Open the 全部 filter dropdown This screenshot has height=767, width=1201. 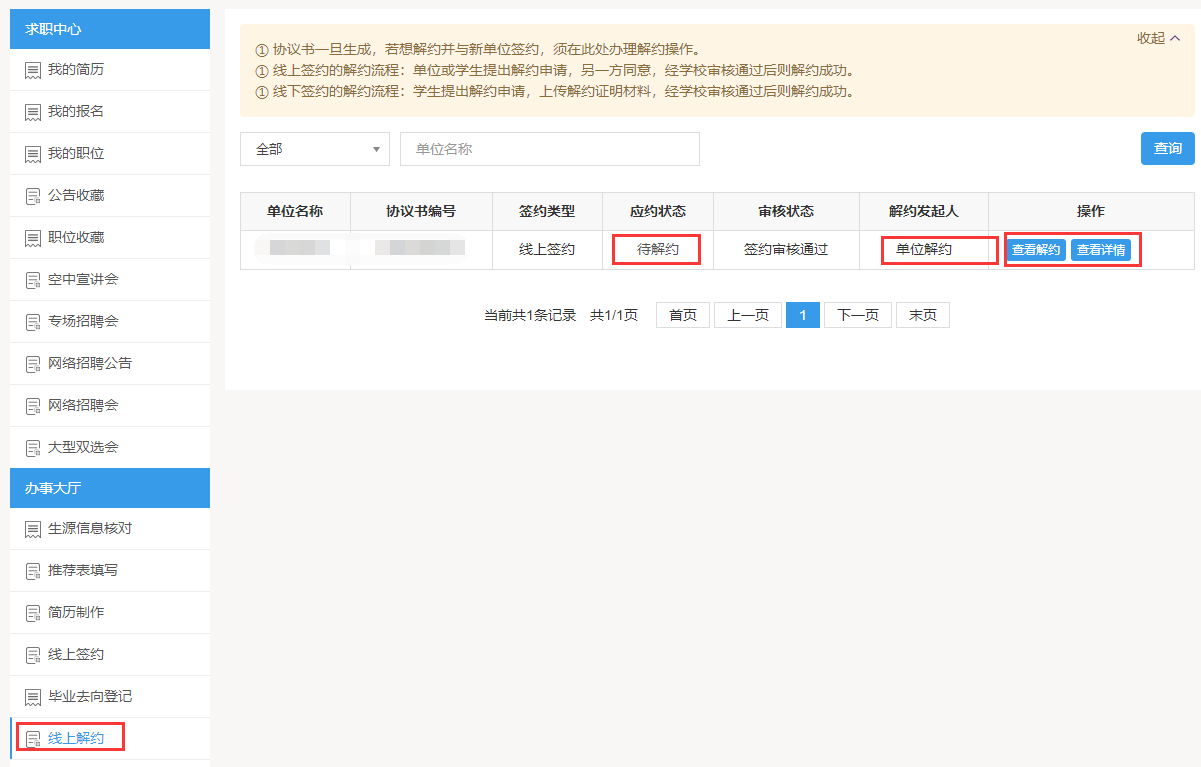[x=315, y=149]
